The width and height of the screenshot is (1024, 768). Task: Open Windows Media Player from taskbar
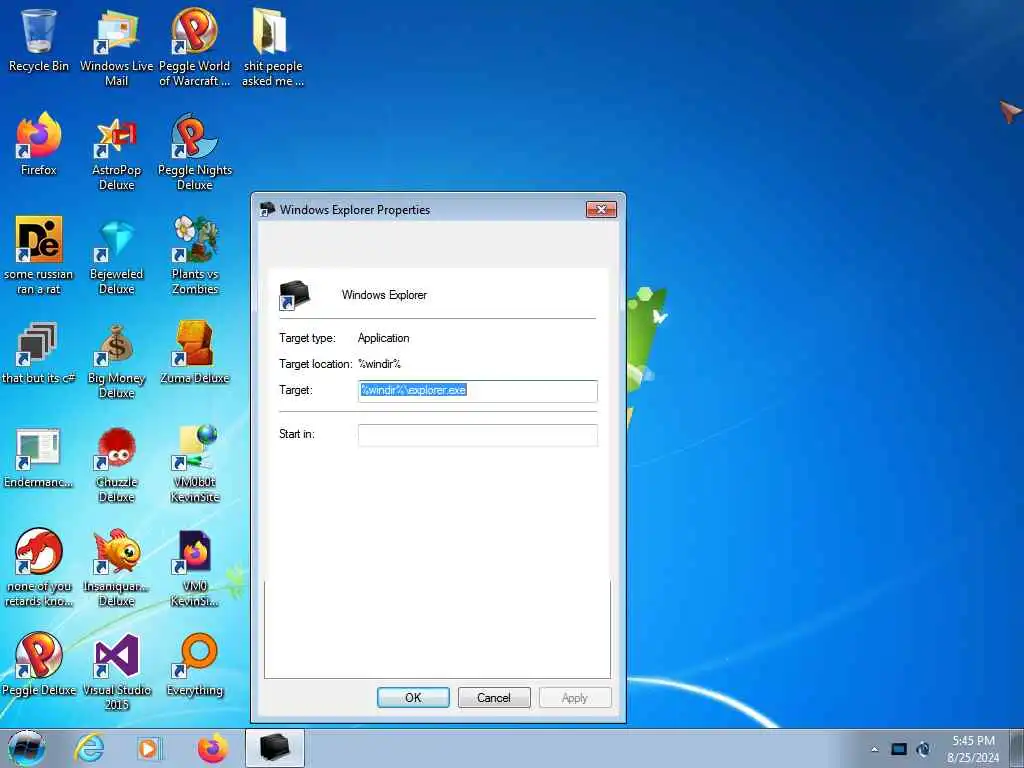[149, 748]
